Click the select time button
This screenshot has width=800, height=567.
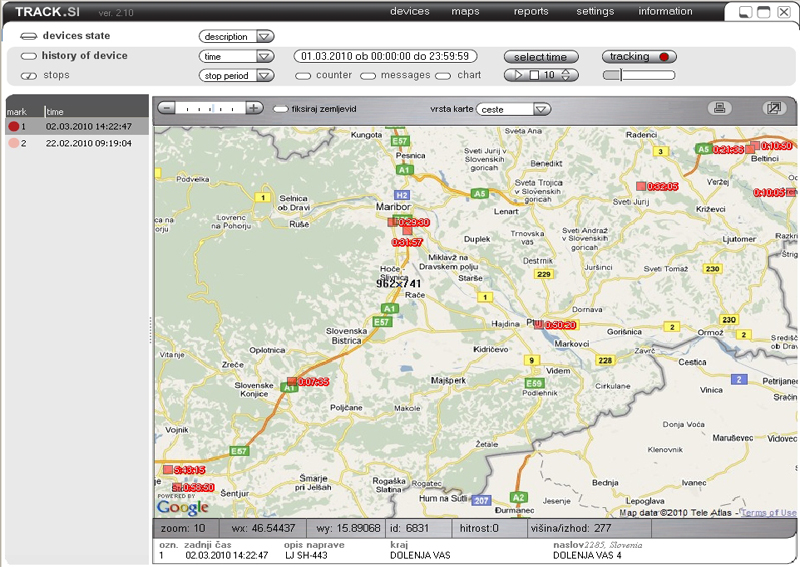pyautogui.click(x=540, y=57)
